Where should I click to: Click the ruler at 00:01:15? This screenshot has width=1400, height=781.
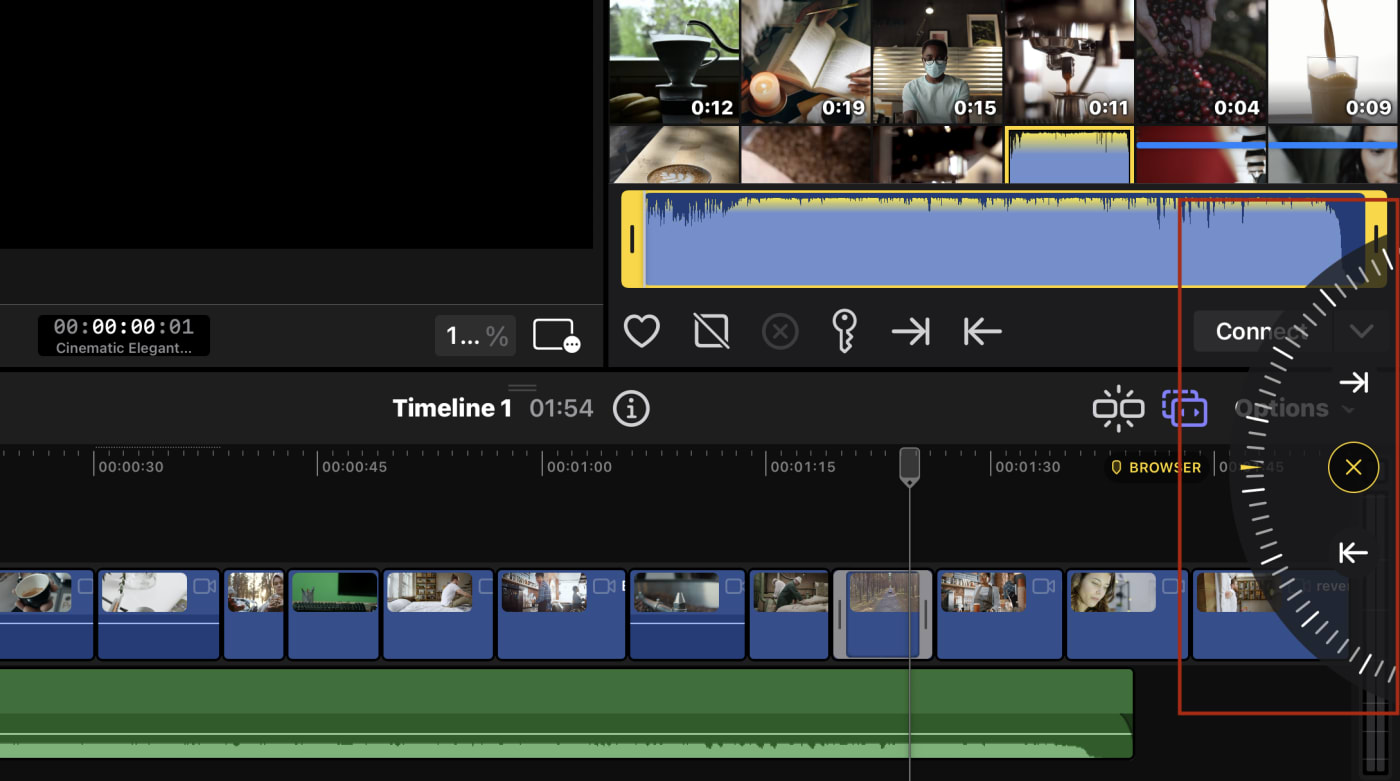(802, 467)
